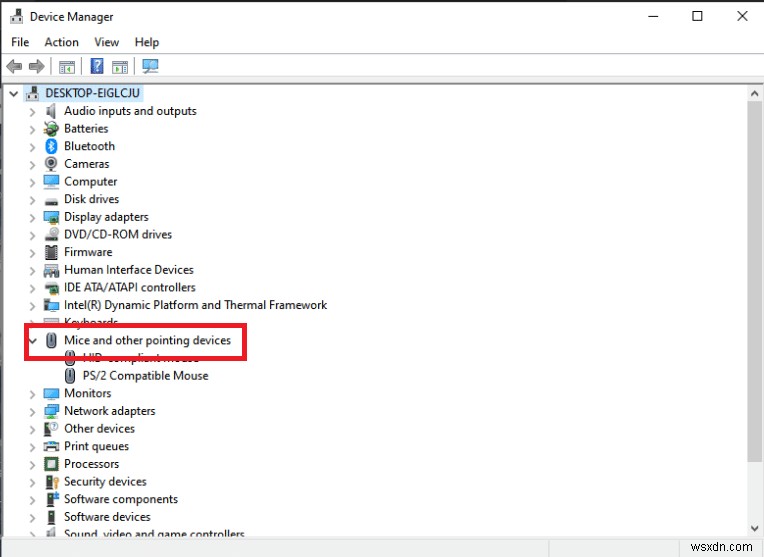
Task: Click the scrollbar up arrow
Action: 755,94
